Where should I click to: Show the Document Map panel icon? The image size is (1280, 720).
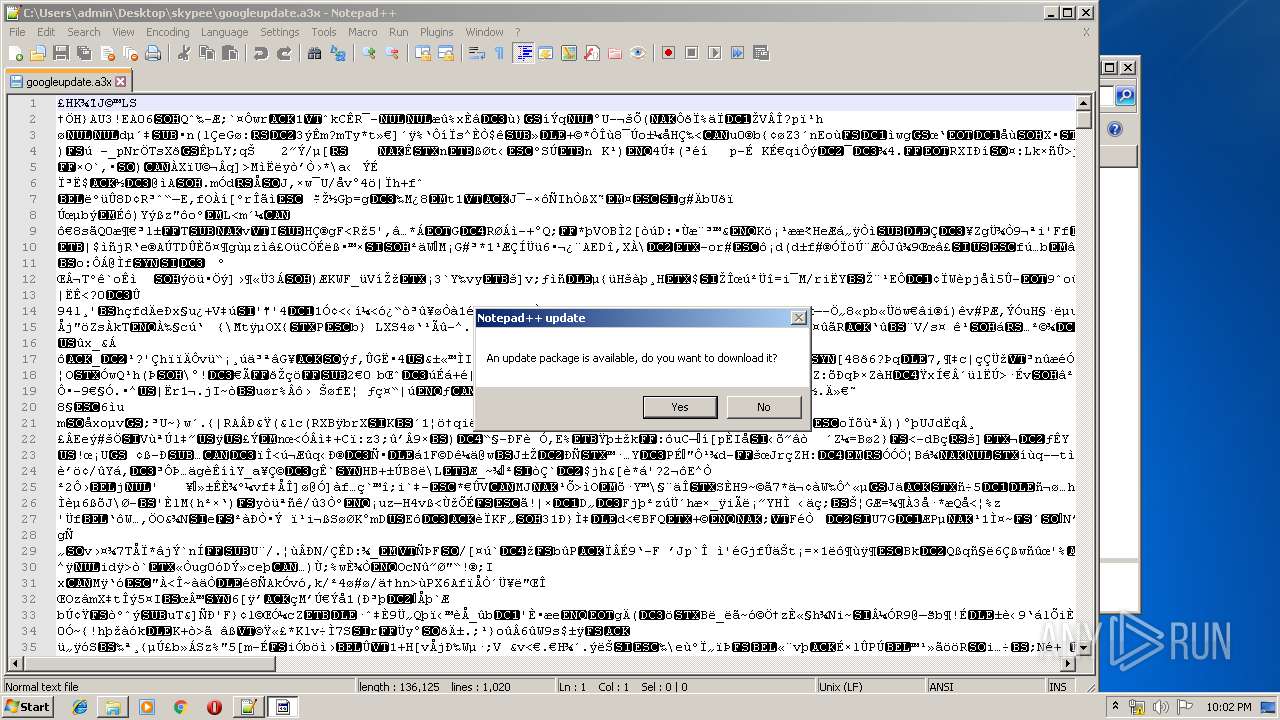(569, 53)
